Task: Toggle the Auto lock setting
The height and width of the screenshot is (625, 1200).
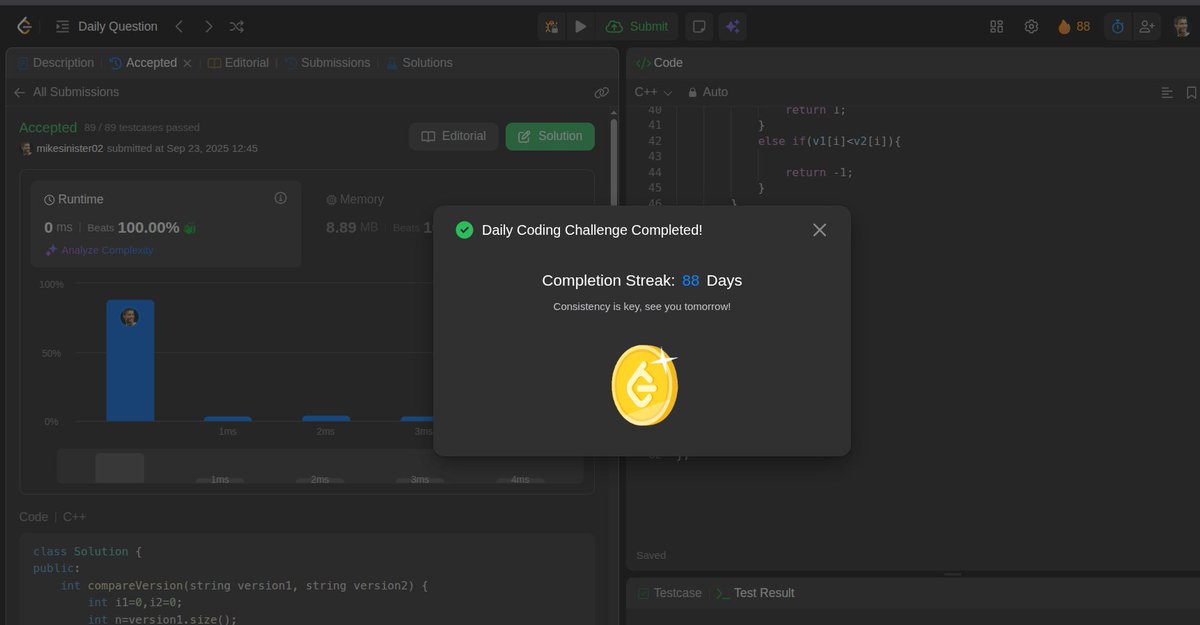Action: tap(708, 92)
